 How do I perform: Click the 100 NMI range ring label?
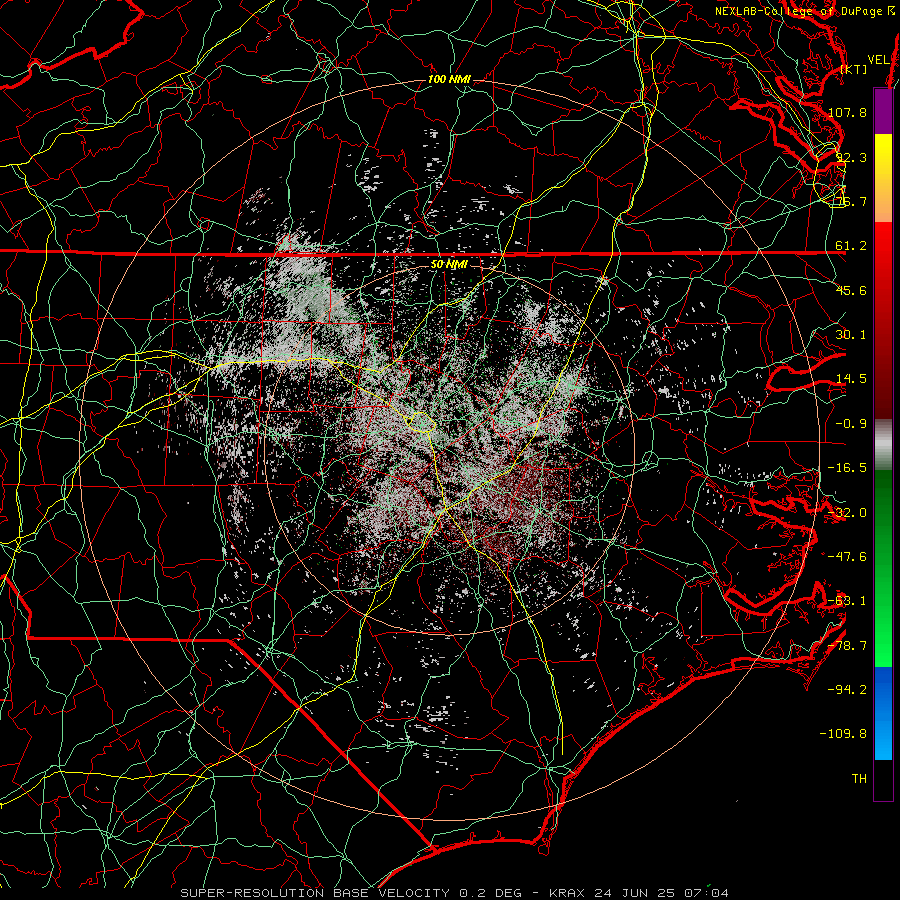click(449, 79)
